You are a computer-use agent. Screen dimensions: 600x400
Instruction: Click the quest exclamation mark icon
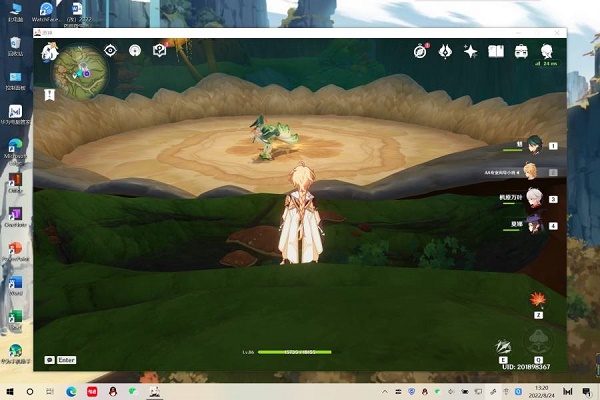pos(49,94)
